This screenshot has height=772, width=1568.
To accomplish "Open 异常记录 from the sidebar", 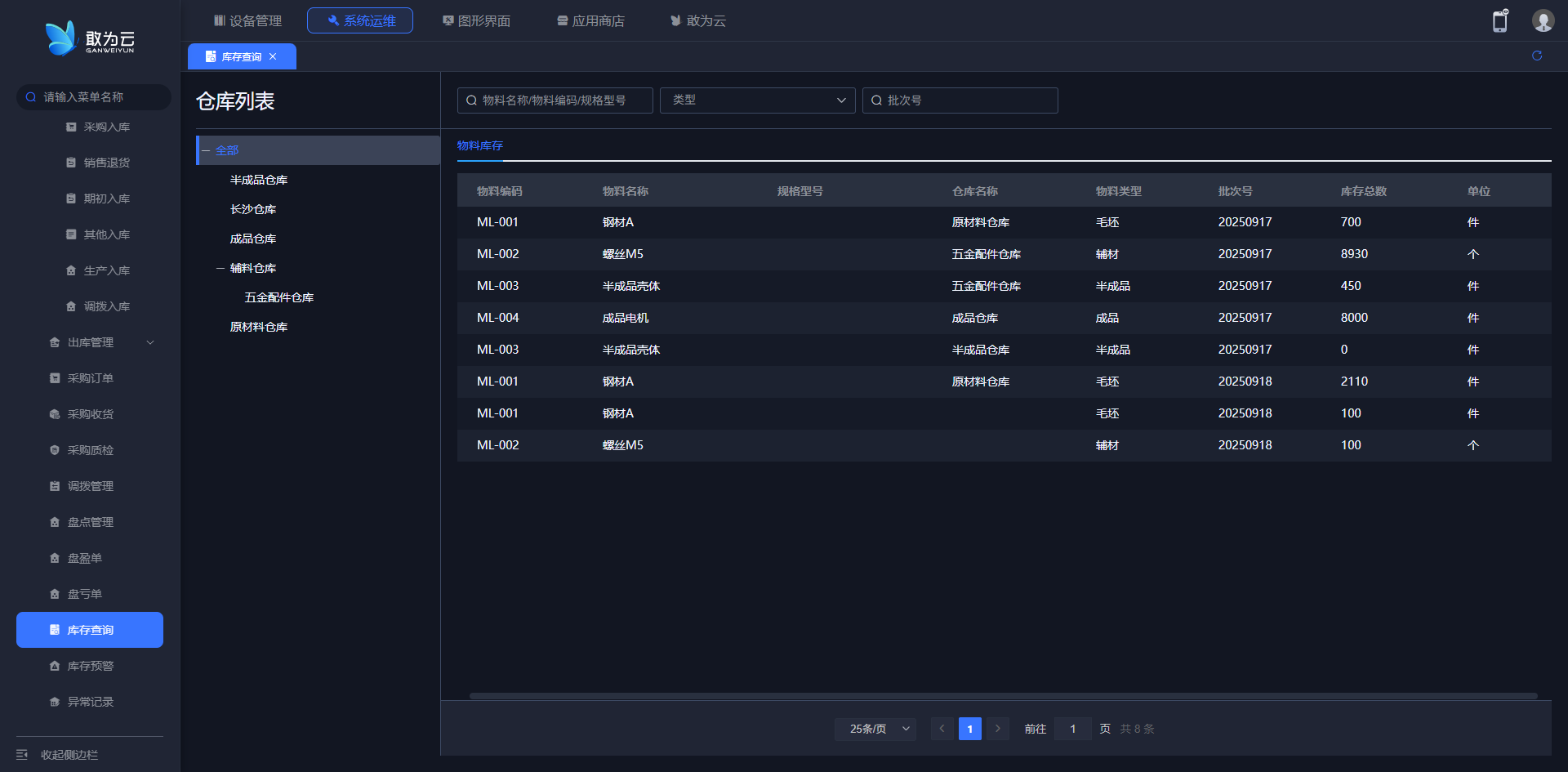I will point(90,702).
